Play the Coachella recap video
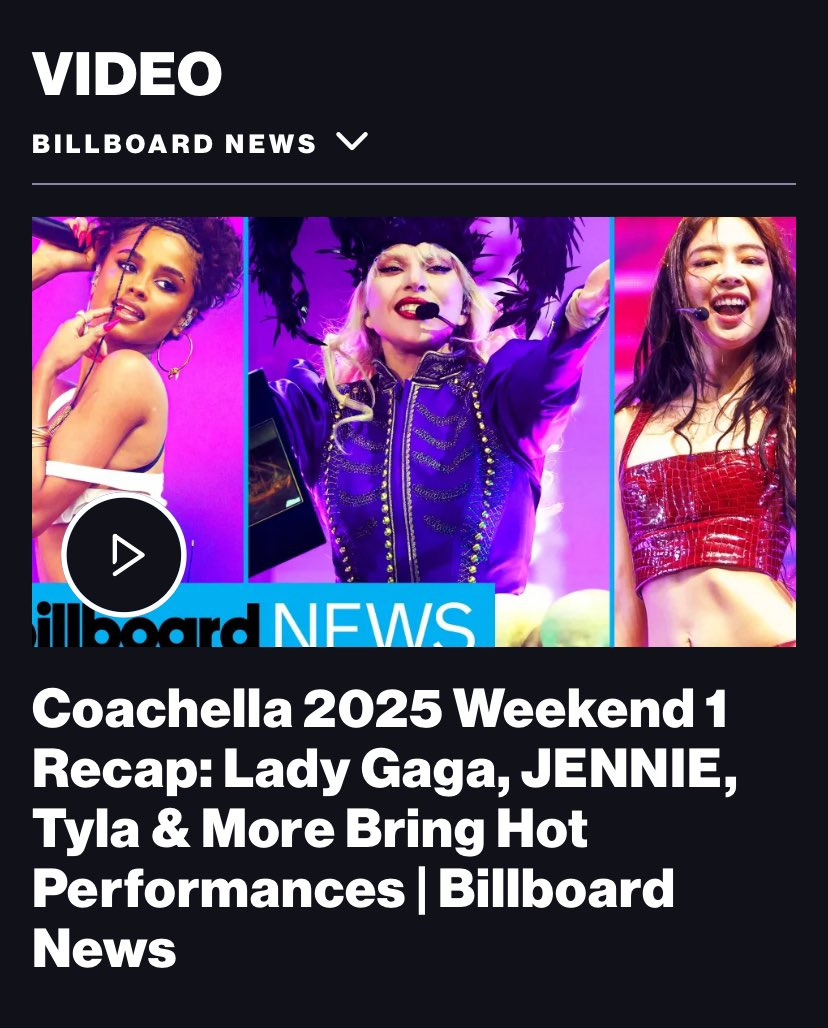Viewport: 828px width, 1028px height. [124, 555]
